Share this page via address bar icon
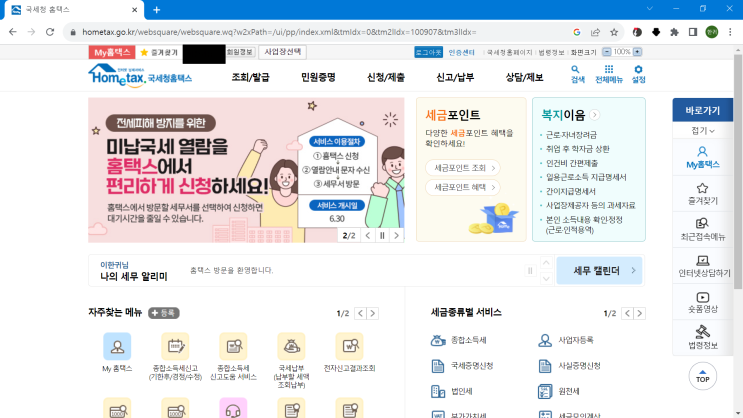This screenshot has width=743, height=418. (595, 32)
